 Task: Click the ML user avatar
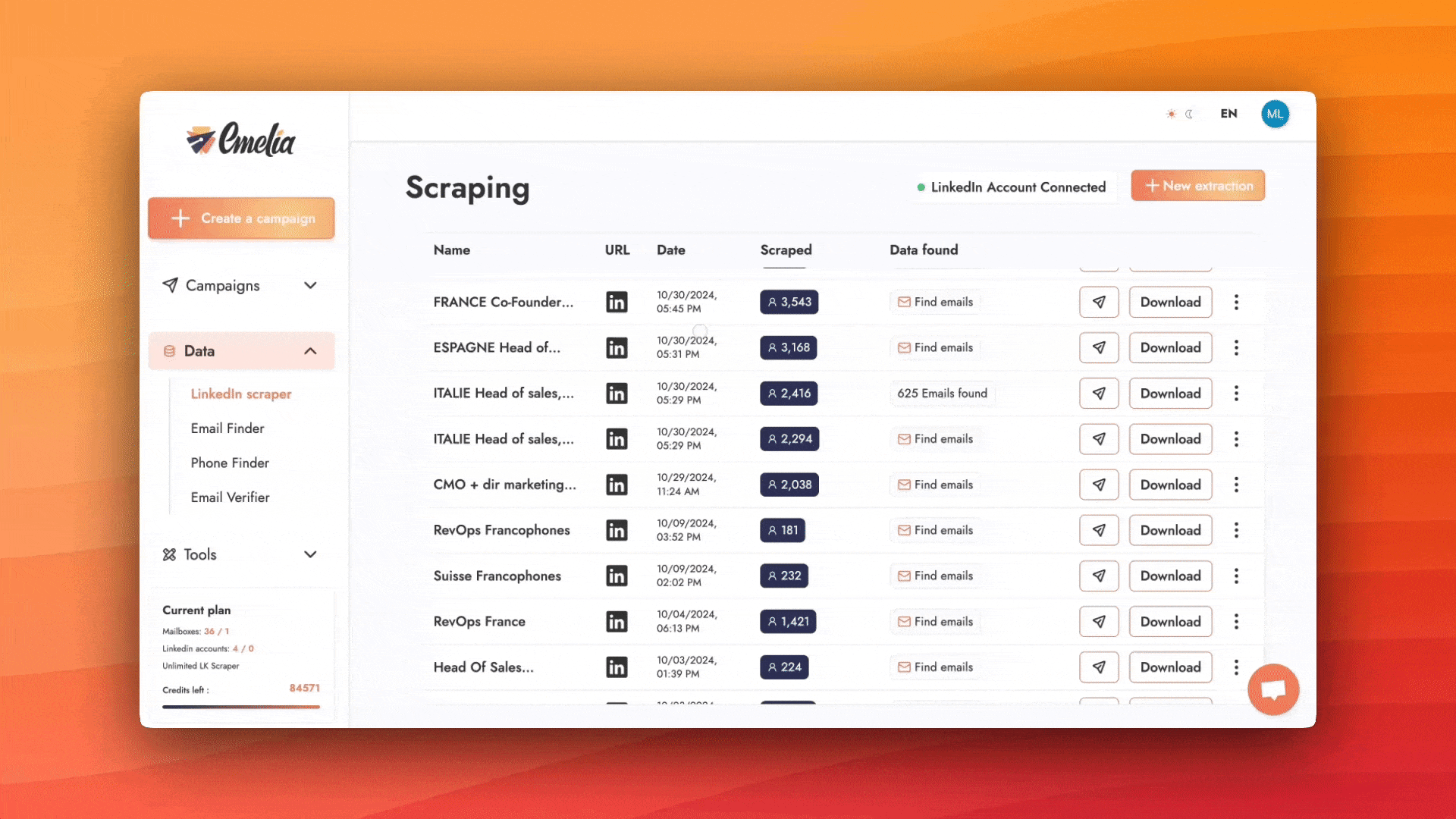(1275, 114)
